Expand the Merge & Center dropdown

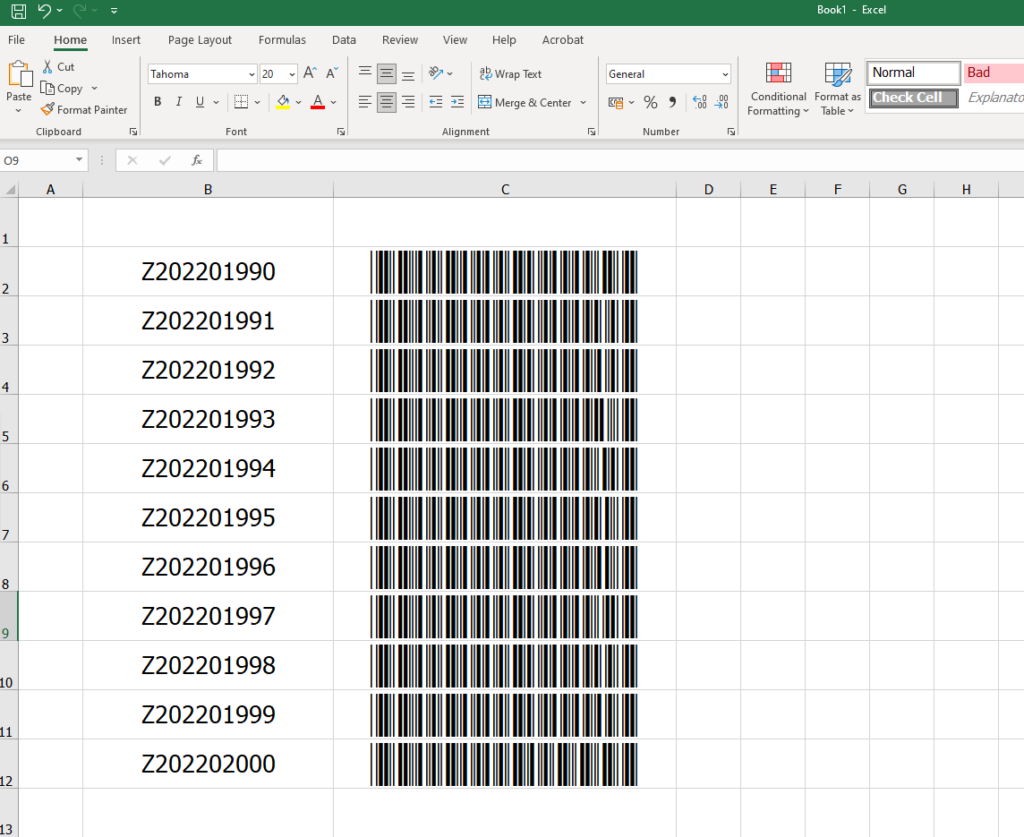[x=583, y=102]
